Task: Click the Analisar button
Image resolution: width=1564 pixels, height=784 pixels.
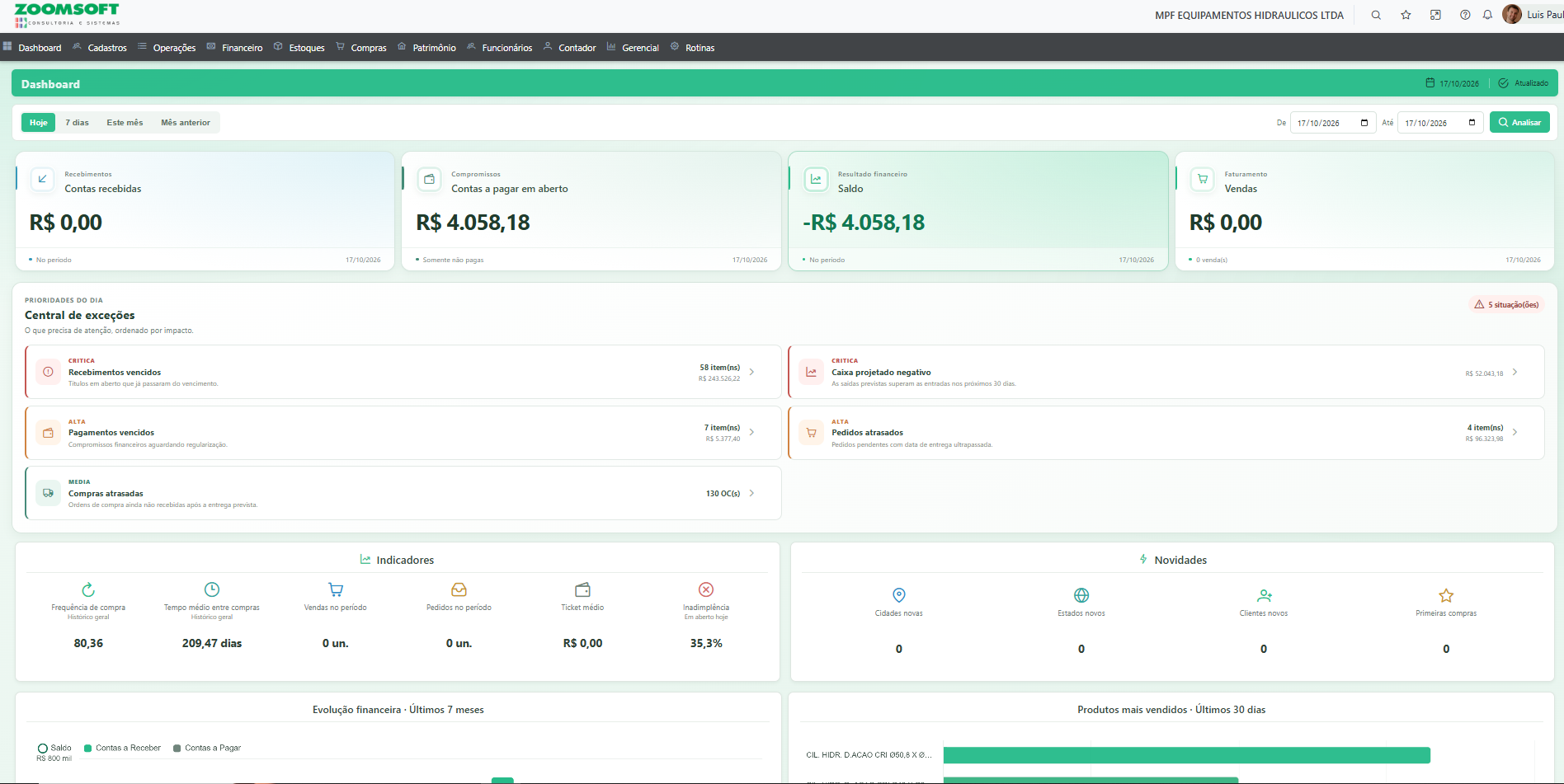Action: click(x=1519, y=122)
